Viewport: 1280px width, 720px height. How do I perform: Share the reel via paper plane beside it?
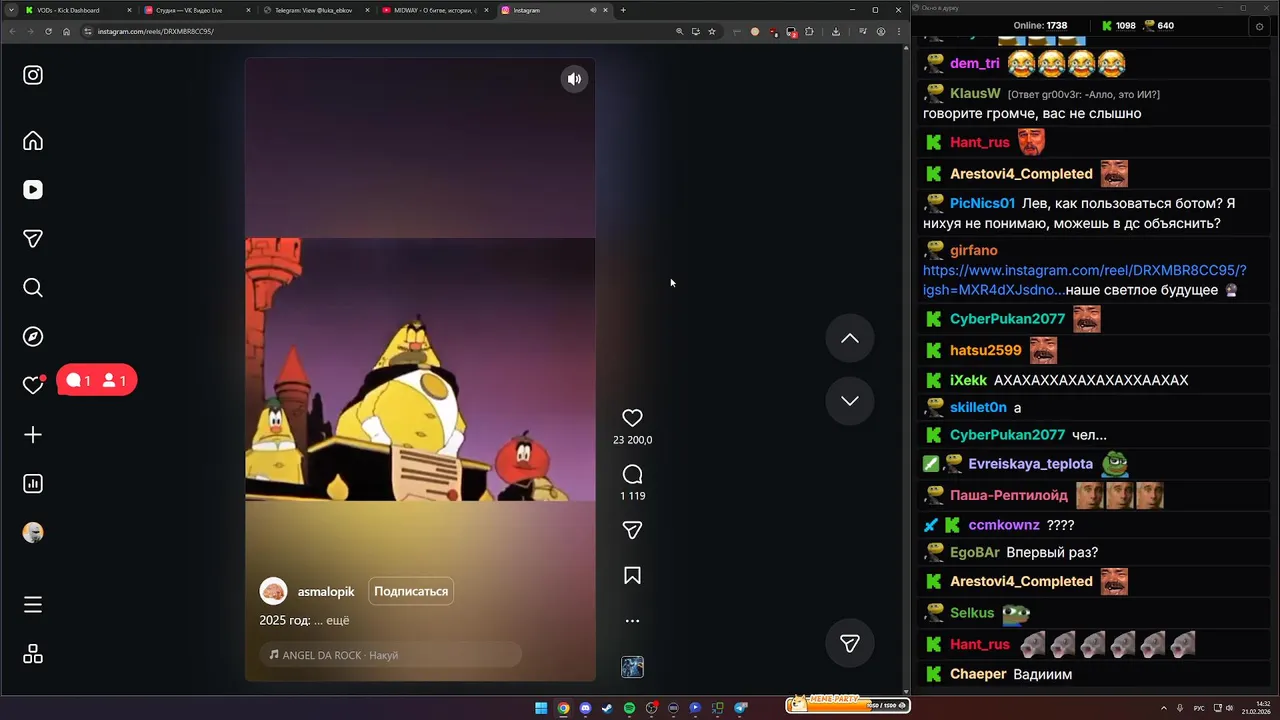pyautogui.click(x=632, y=530)
